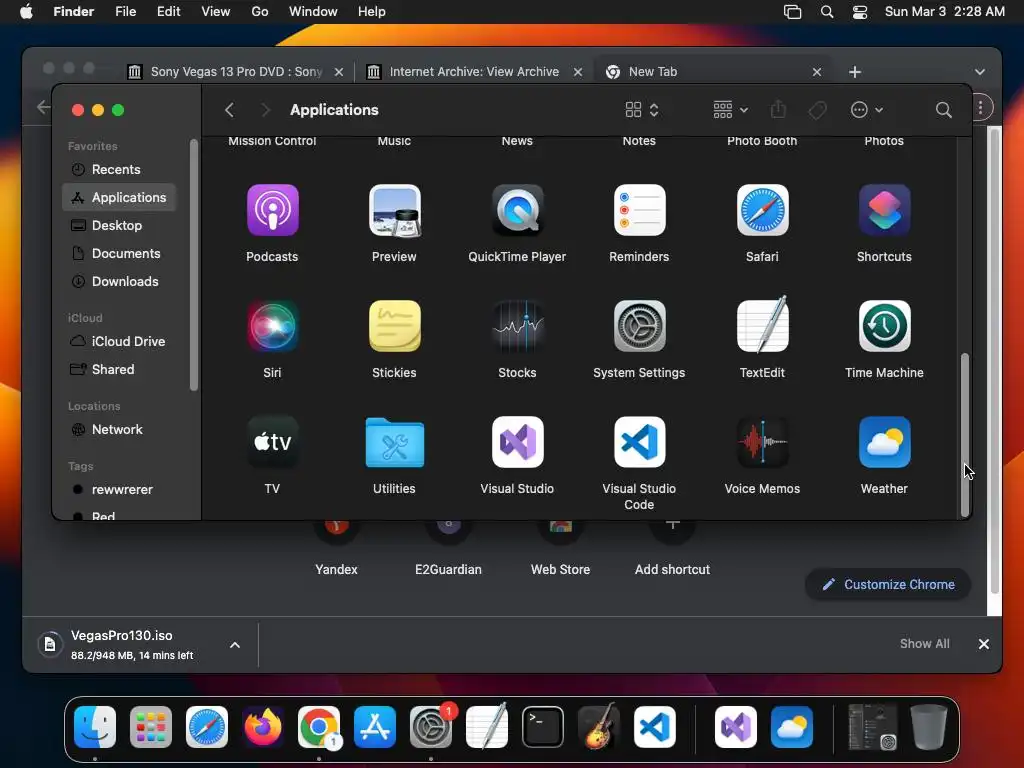The height and width of the screenshot is (768, 1024).
Task: Open the Action ellipsis menu in Finder
Action: click(867, 110)
